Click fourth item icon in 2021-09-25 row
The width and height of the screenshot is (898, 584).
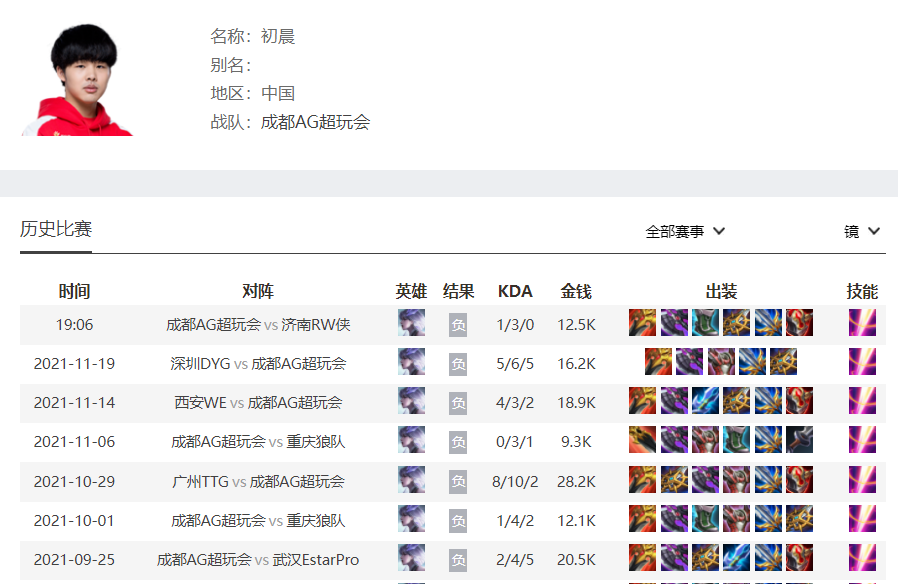[x=736, y=557]
